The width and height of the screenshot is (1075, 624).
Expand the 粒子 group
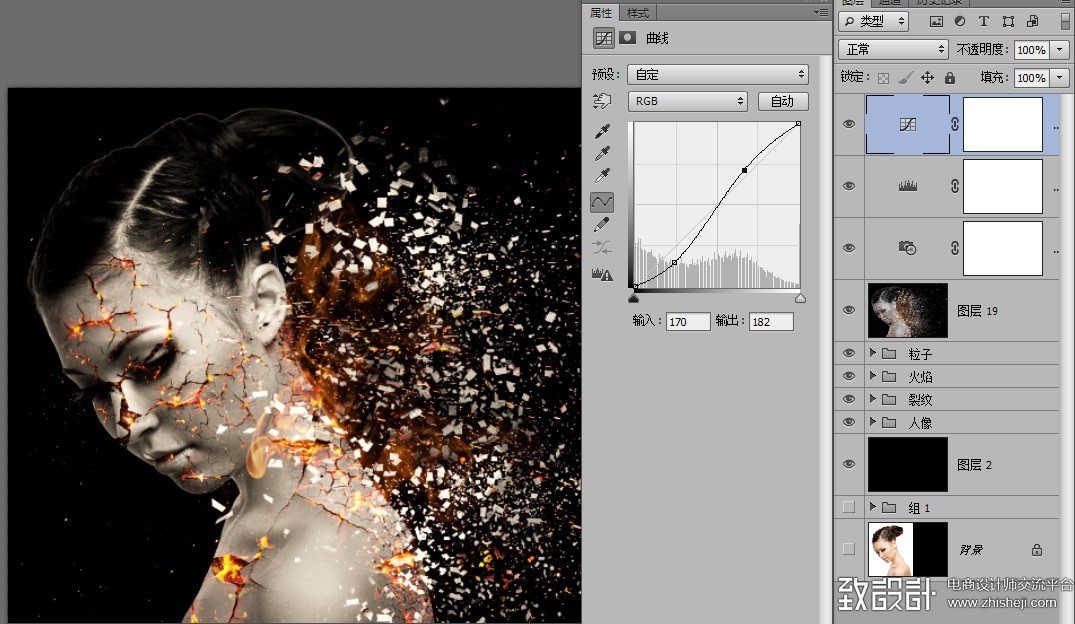[x=873, y=353]
